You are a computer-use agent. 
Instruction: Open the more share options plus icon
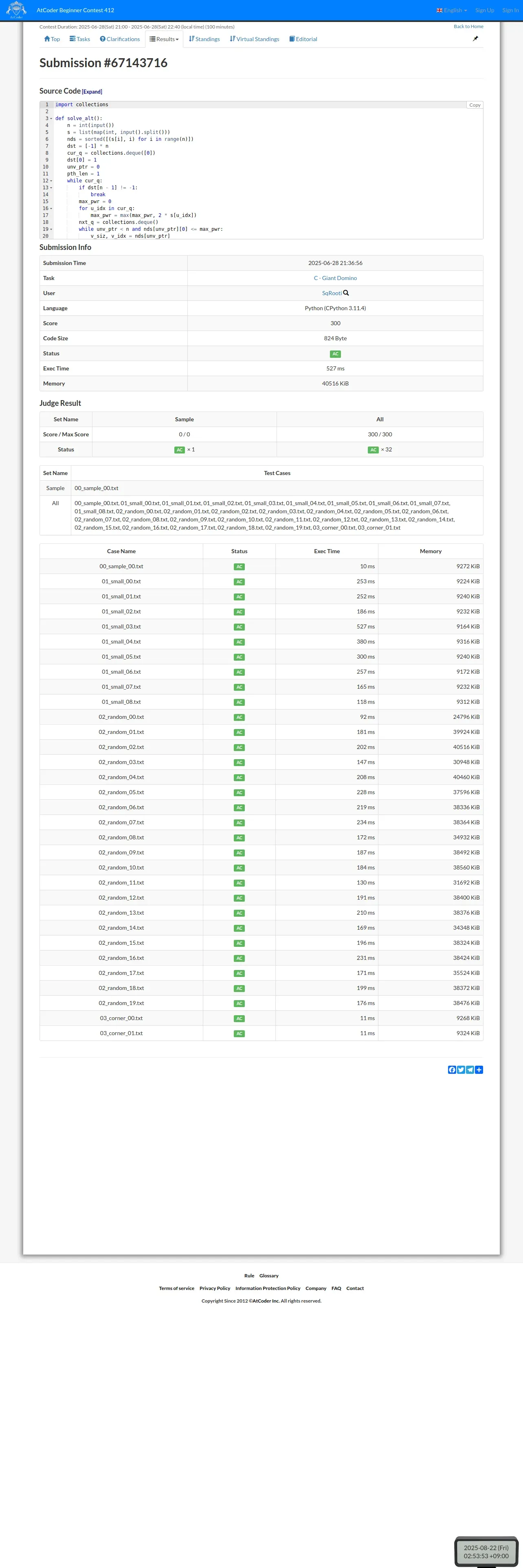(479, 1069)
